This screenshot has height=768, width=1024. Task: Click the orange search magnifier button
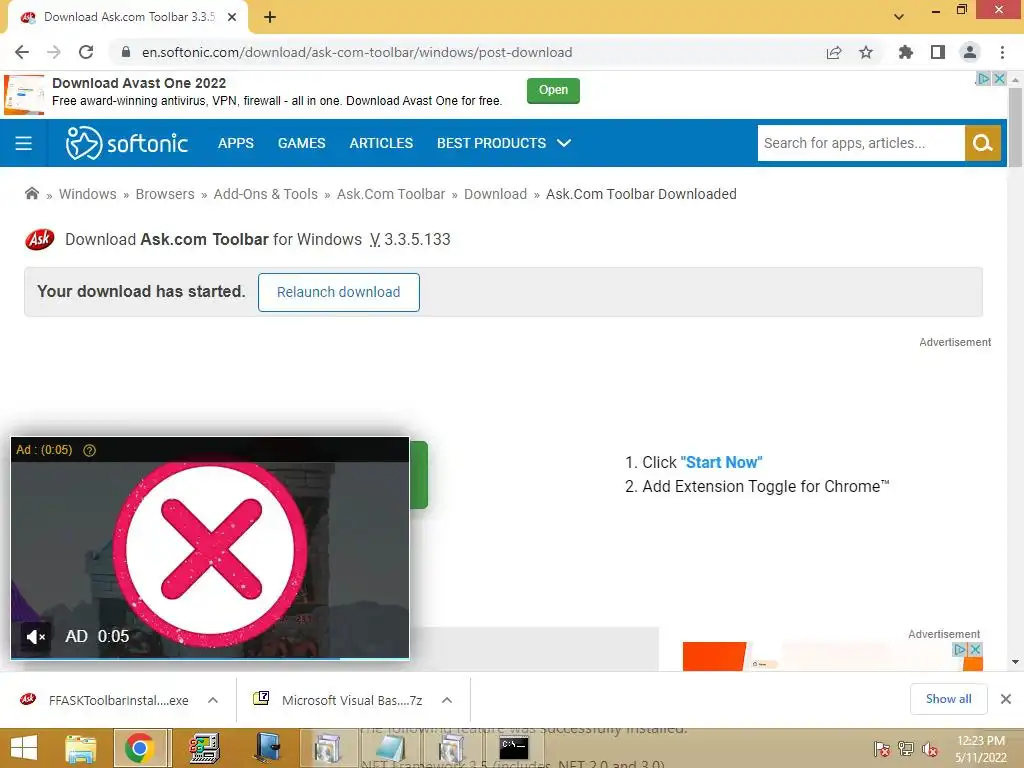[x=983, y=143]
